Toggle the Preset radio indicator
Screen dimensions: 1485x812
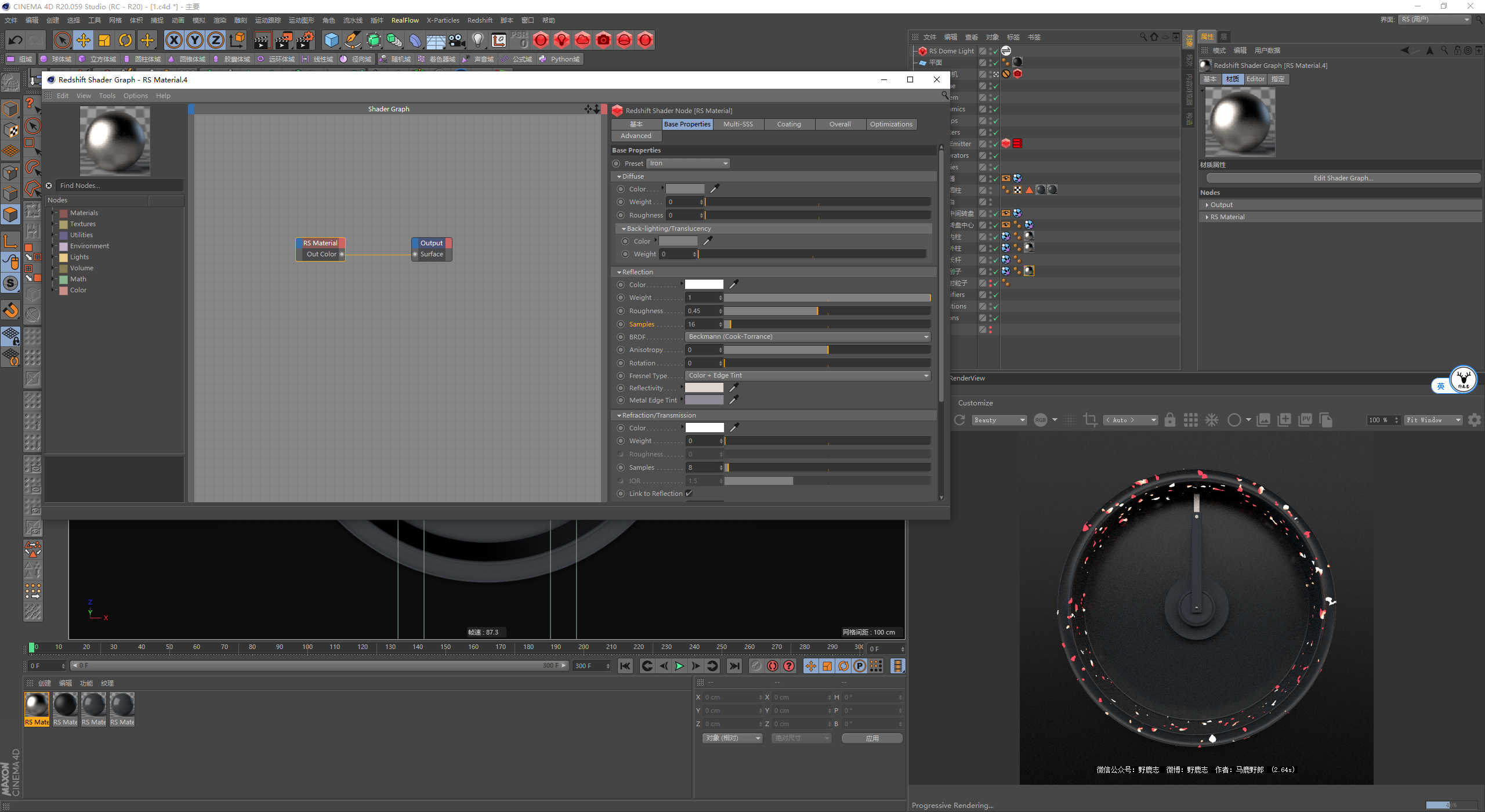pyautogui.click(x=616, y=164)
